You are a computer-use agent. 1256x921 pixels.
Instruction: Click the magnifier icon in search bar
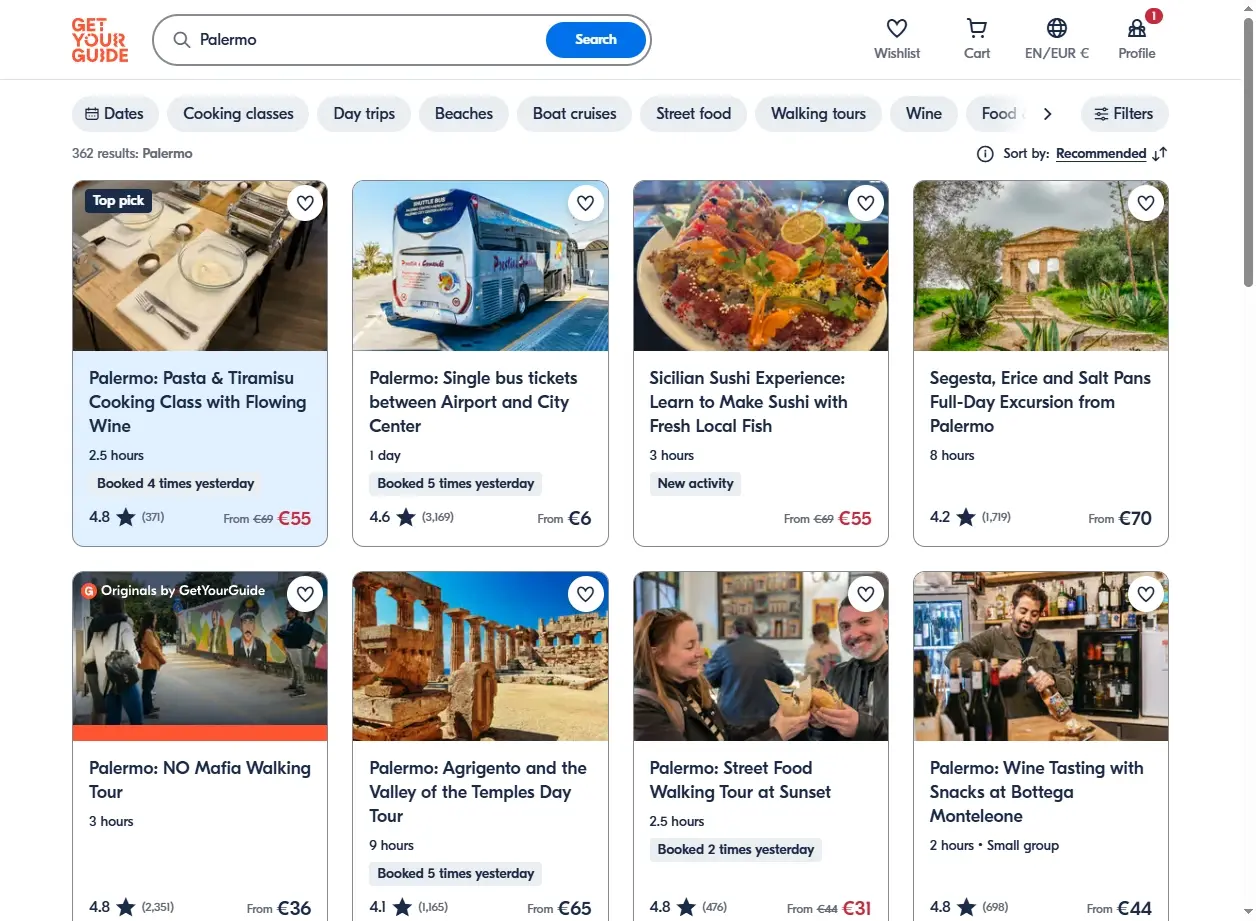click(x=182, y=40)
